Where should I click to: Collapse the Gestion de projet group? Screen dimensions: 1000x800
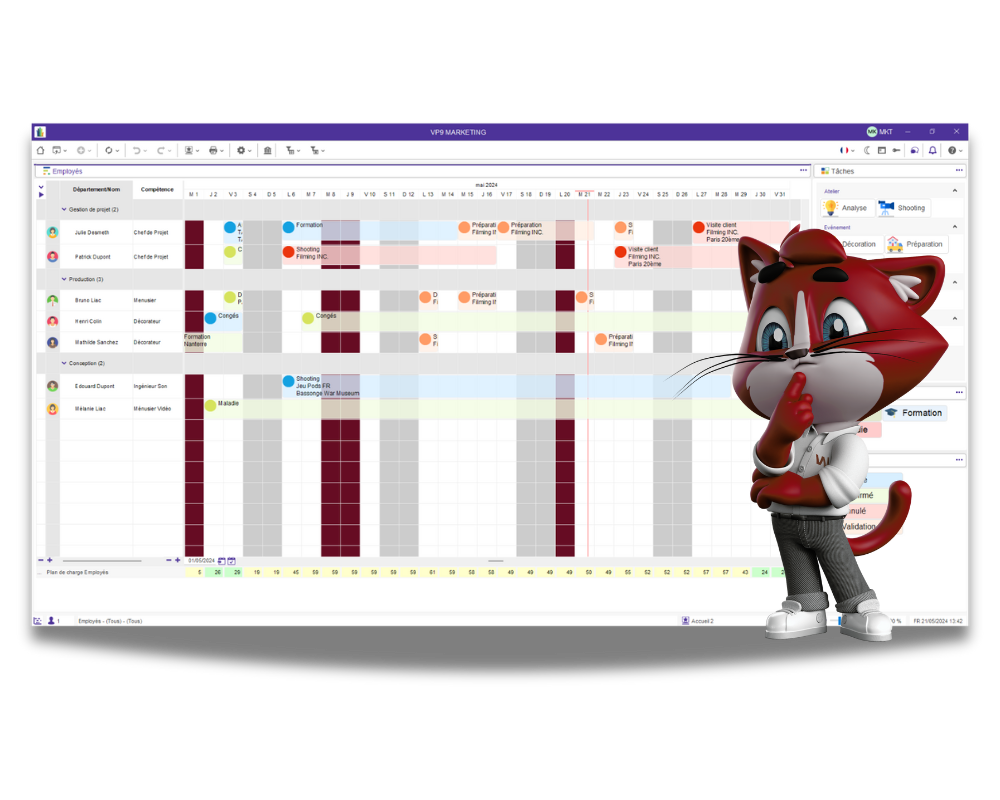64,209
